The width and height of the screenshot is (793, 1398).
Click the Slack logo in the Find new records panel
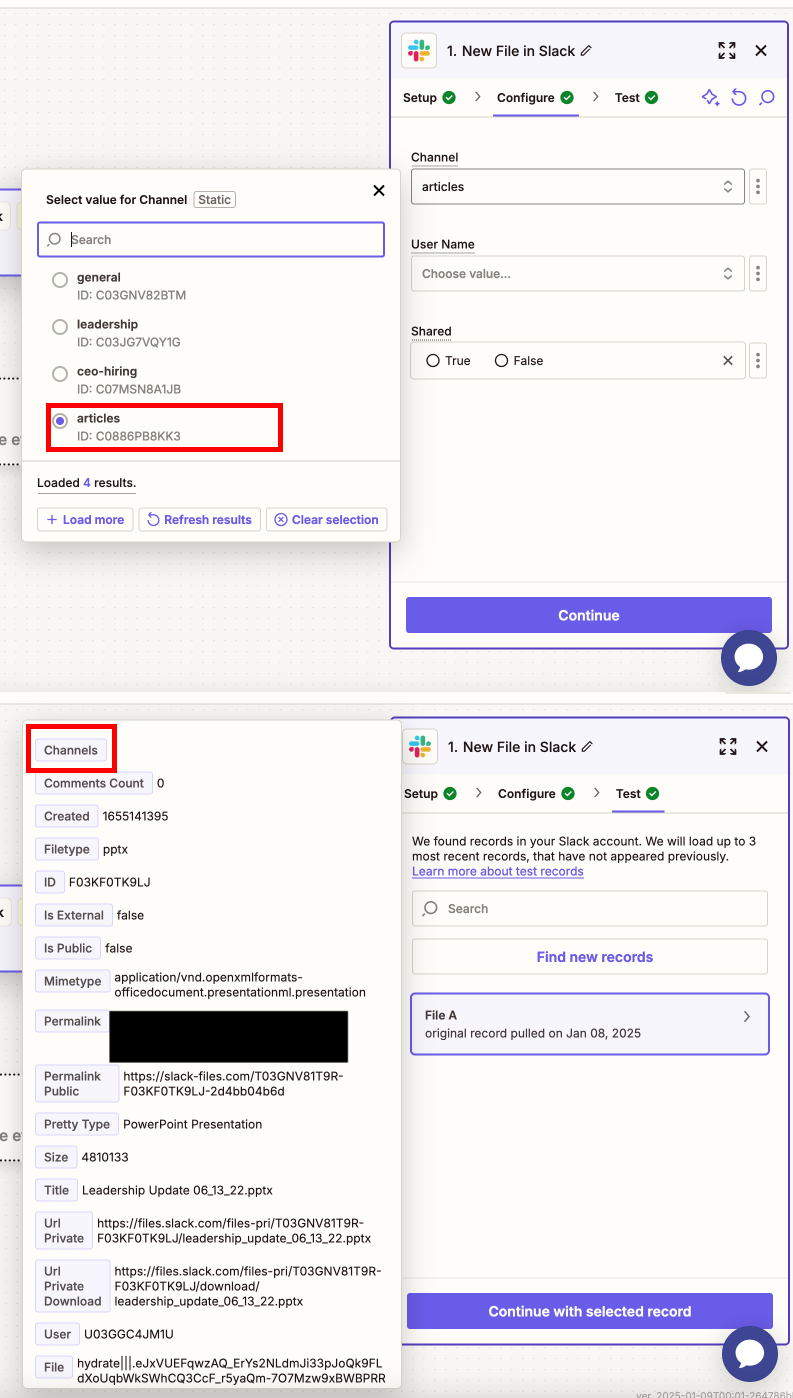420,747
